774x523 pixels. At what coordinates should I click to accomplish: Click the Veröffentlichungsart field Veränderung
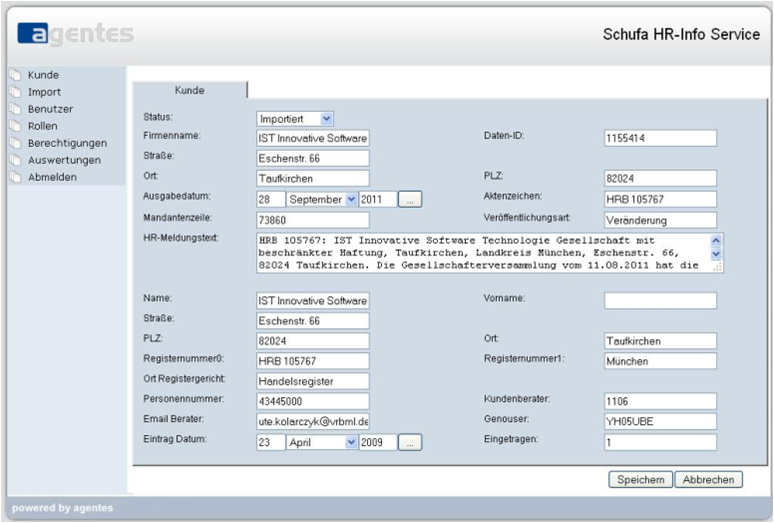click(660, 220)
